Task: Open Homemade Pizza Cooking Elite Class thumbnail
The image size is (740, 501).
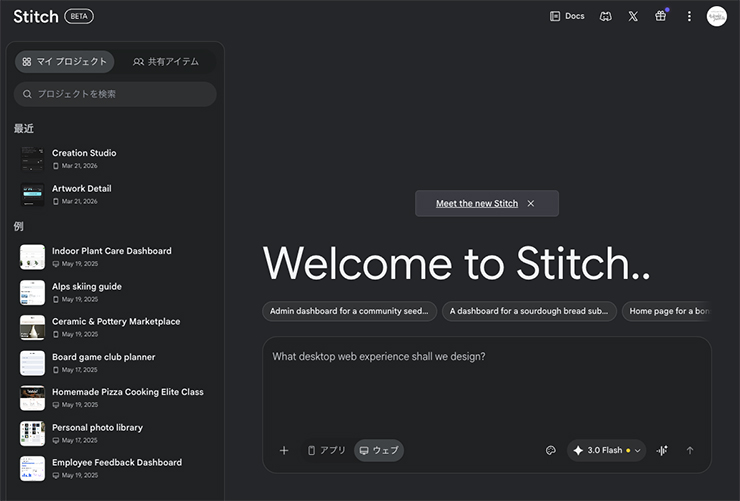Action: pos(32,398)
